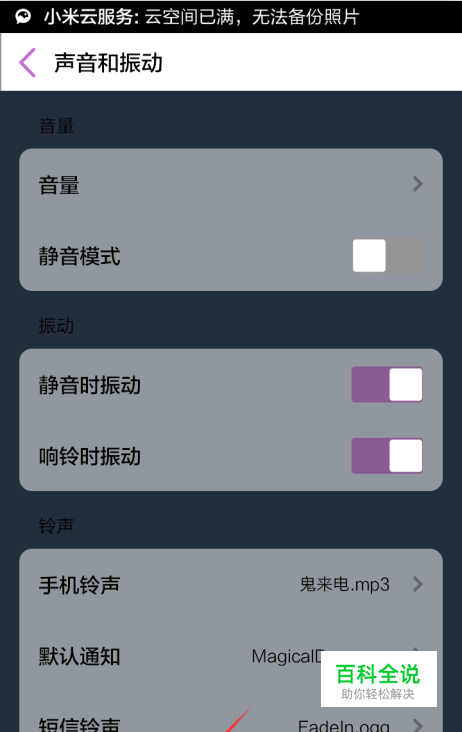The image size is (462, 732).
Task: Tap the Magical notification sound value
Action: coord(287,656)
